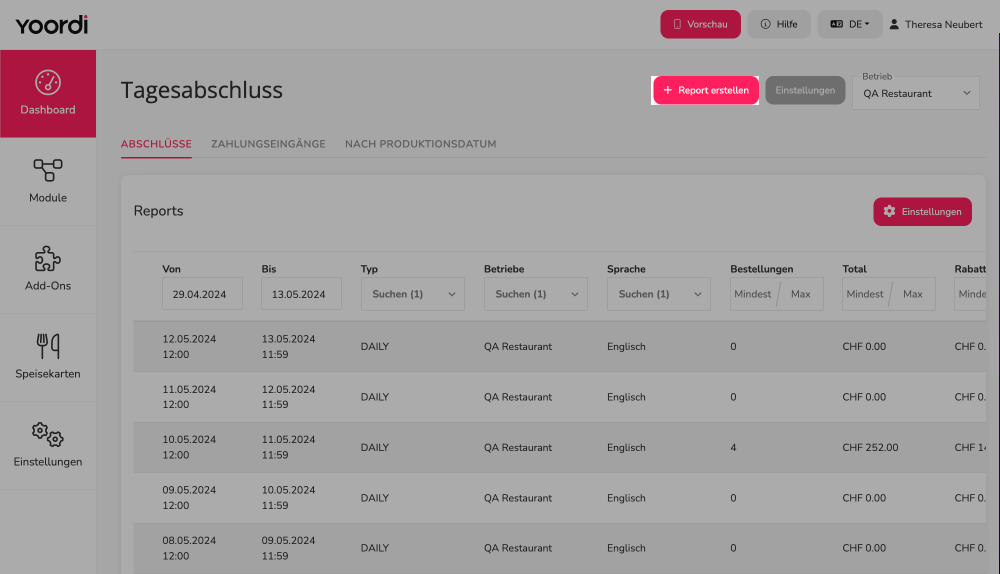Click Betriebe column header
Viewport: 1000px width, 574px height.
pyautogui.click(x=504, y=269)
